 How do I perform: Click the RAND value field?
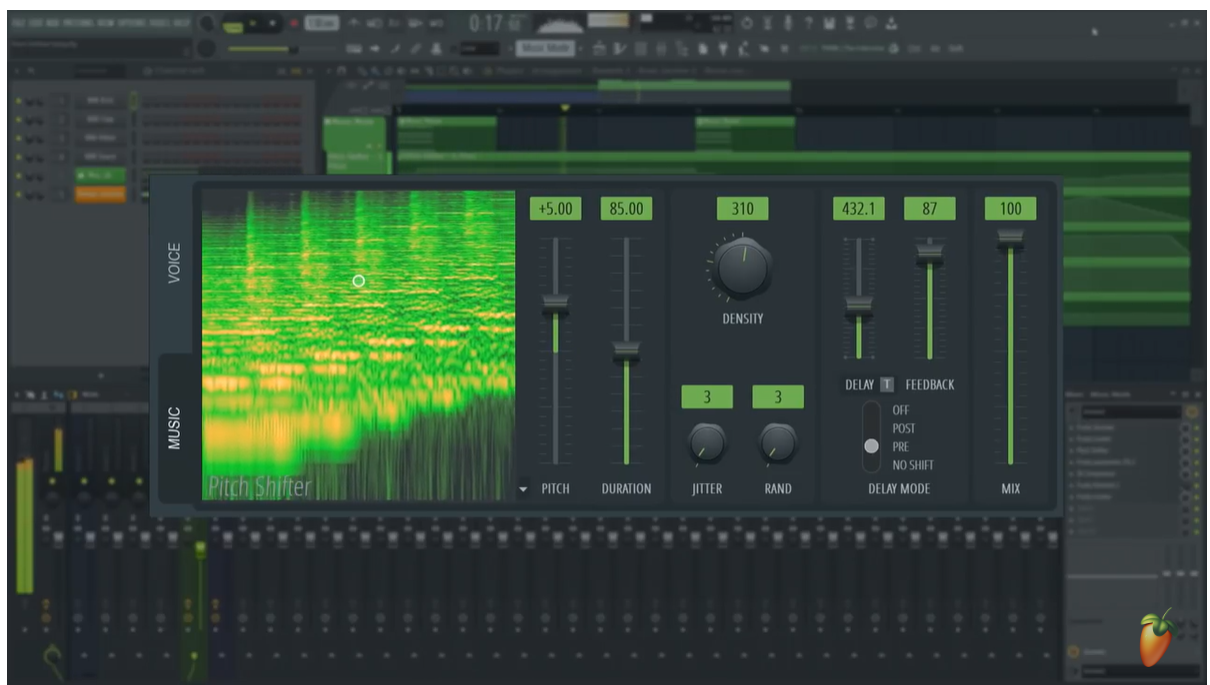click(x=778, y=397)
